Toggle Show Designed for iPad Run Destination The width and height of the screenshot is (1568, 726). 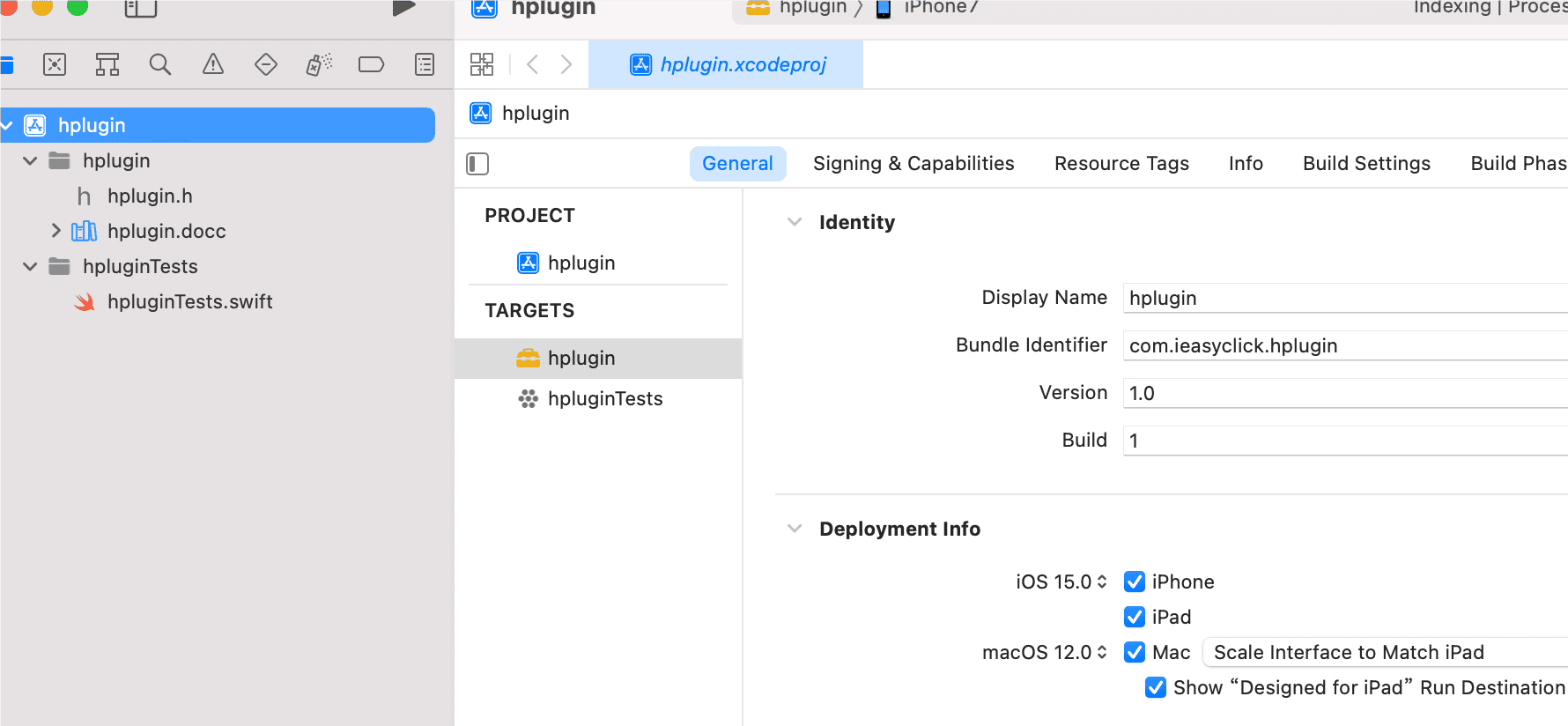[x=1156, y=687]
